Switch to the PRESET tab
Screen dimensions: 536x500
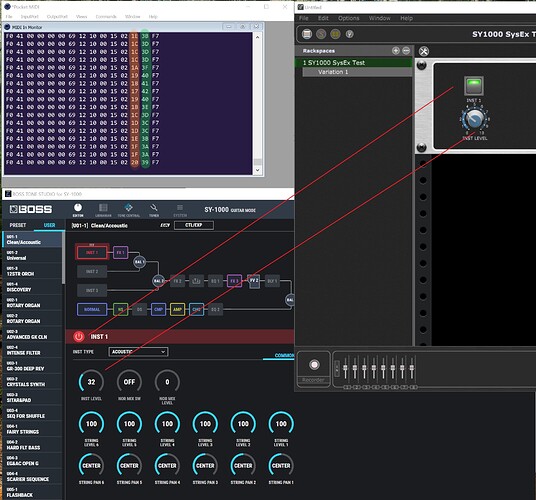[18, 225]
